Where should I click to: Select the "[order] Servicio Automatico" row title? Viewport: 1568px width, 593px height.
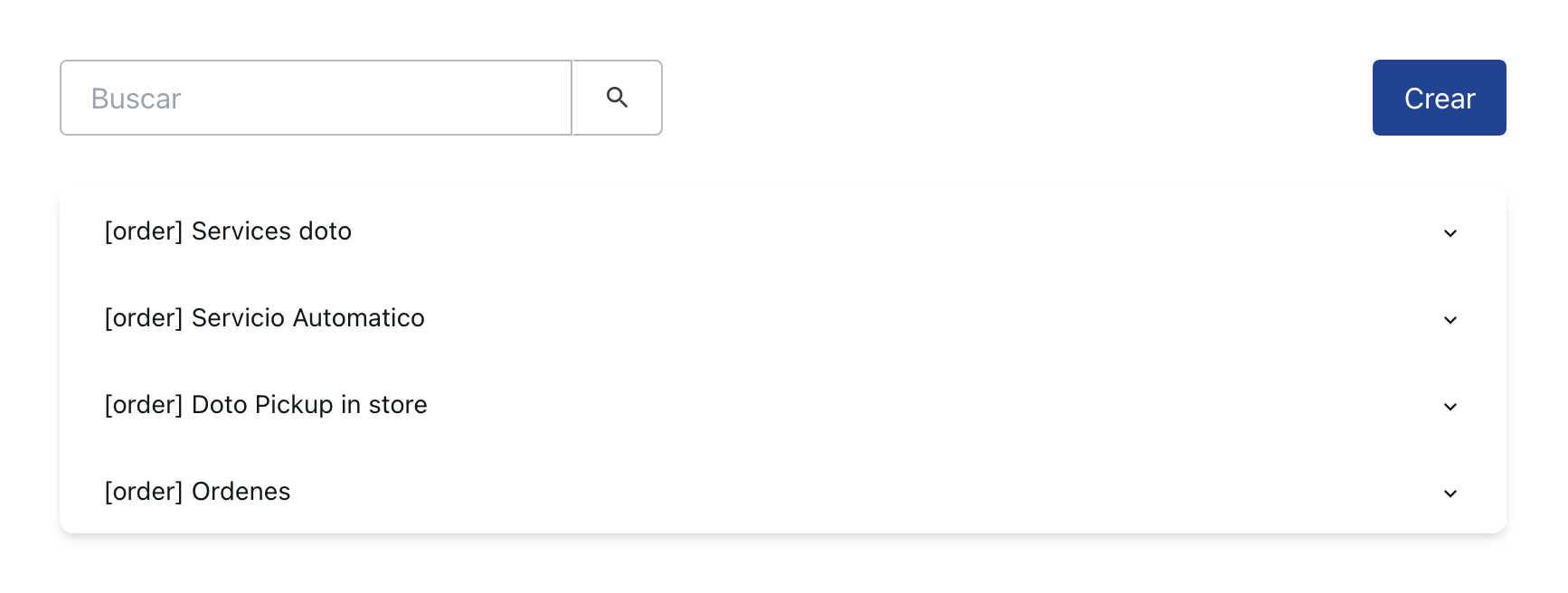pos(264,318)
